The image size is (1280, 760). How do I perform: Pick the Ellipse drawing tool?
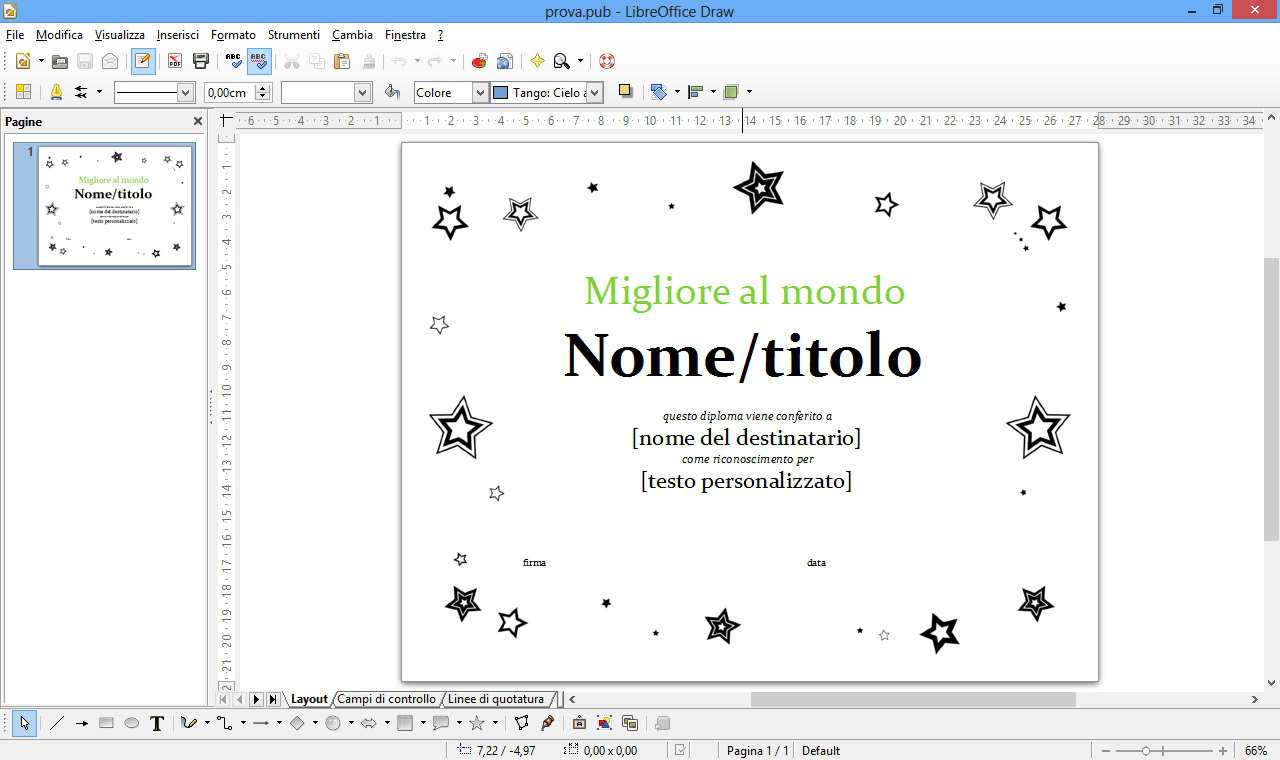(x=131, y=723)
